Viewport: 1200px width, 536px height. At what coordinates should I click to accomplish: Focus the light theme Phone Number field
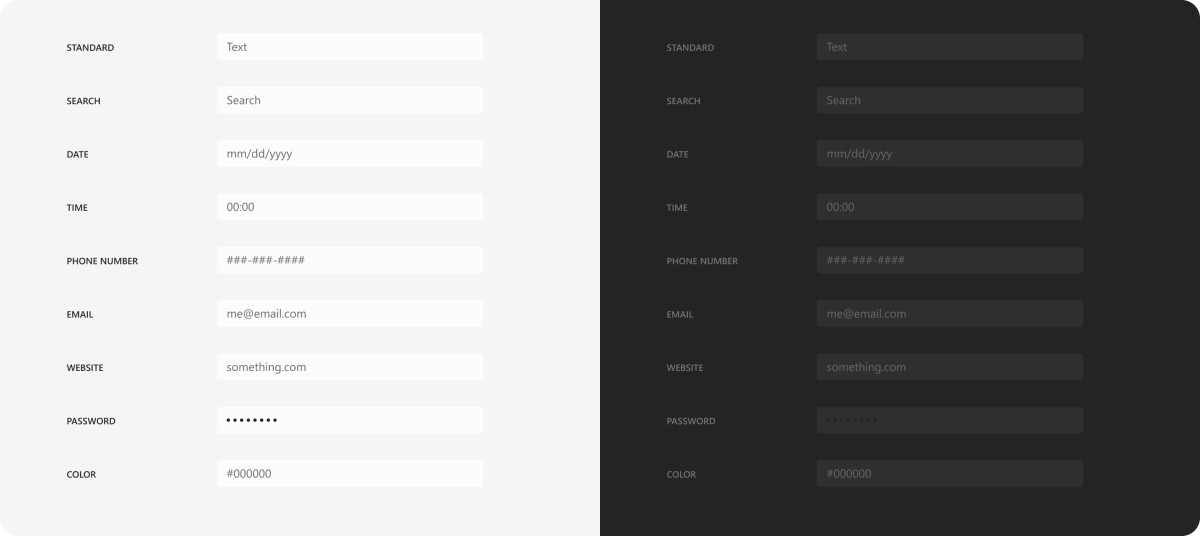click(x=350, y=260)
